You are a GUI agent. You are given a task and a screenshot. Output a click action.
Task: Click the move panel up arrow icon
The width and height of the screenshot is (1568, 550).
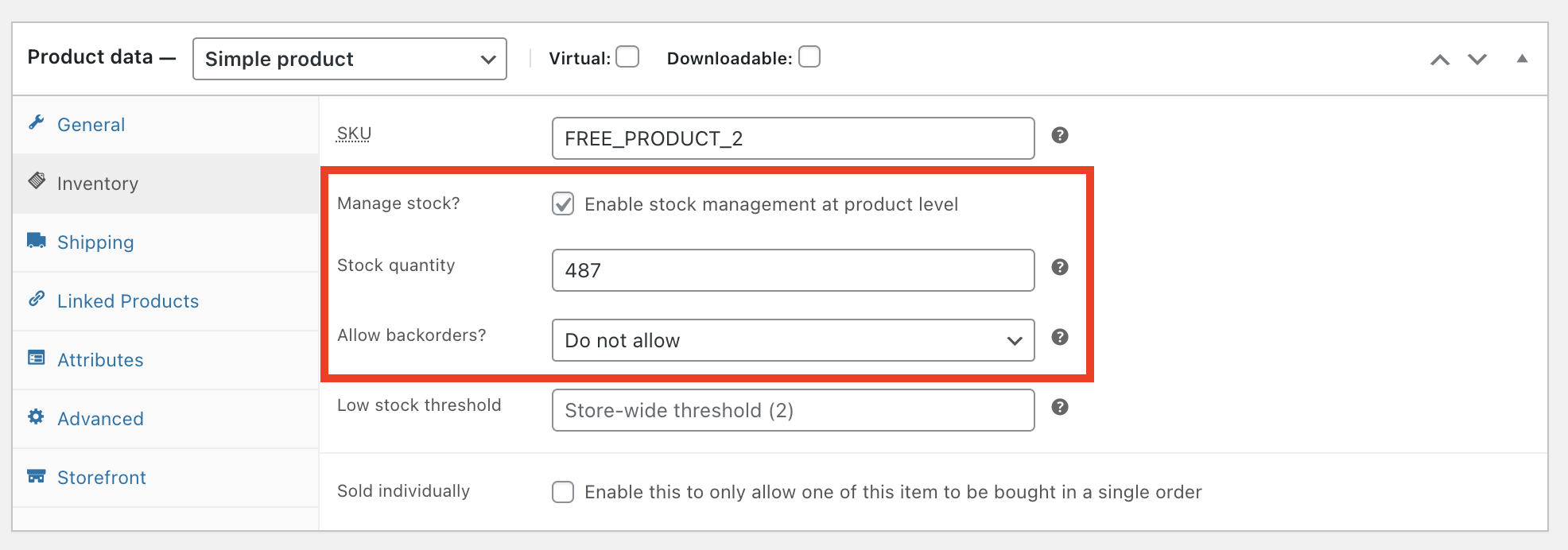(x=1440, y=60)
